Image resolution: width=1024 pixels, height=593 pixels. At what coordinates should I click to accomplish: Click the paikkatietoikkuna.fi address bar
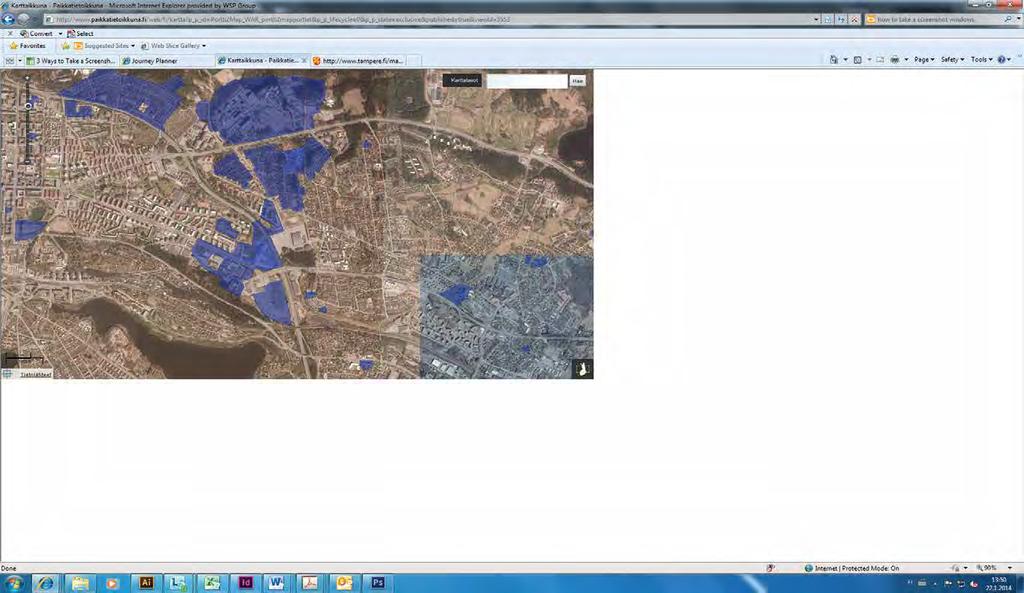pos(431,20)
